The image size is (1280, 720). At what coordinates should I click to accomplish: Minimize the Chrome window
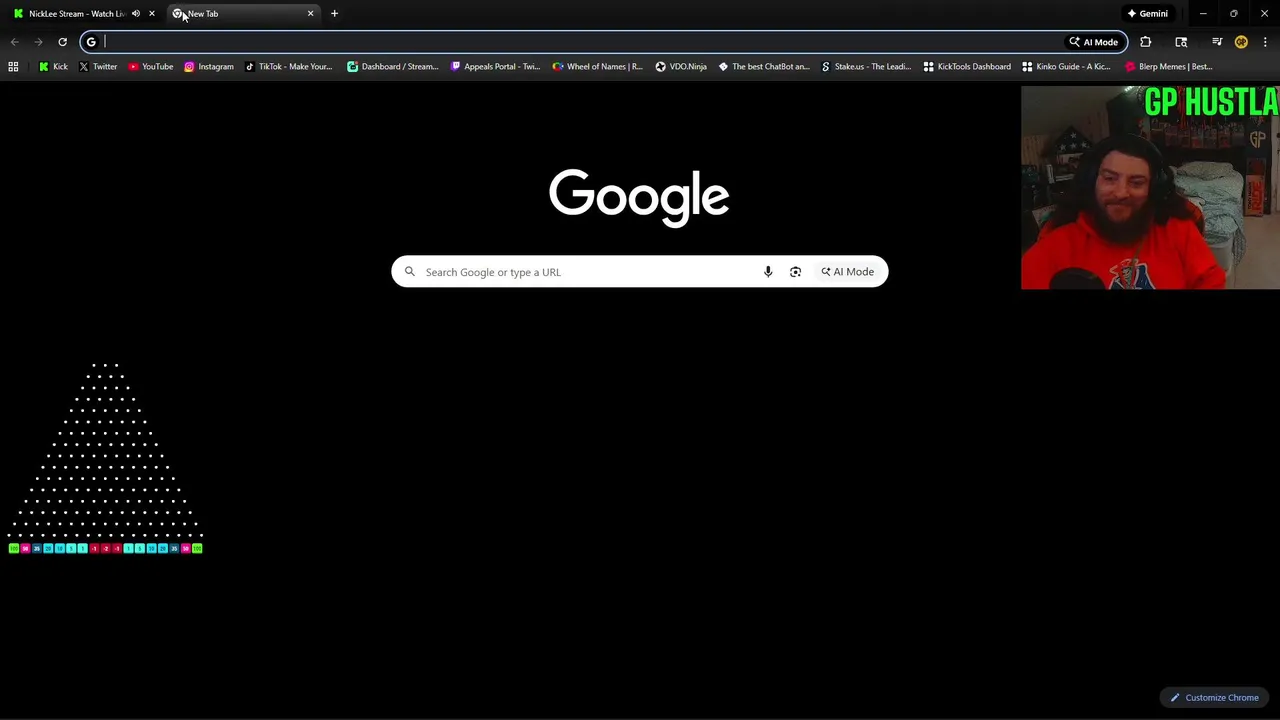click(x=1203, y=13)
